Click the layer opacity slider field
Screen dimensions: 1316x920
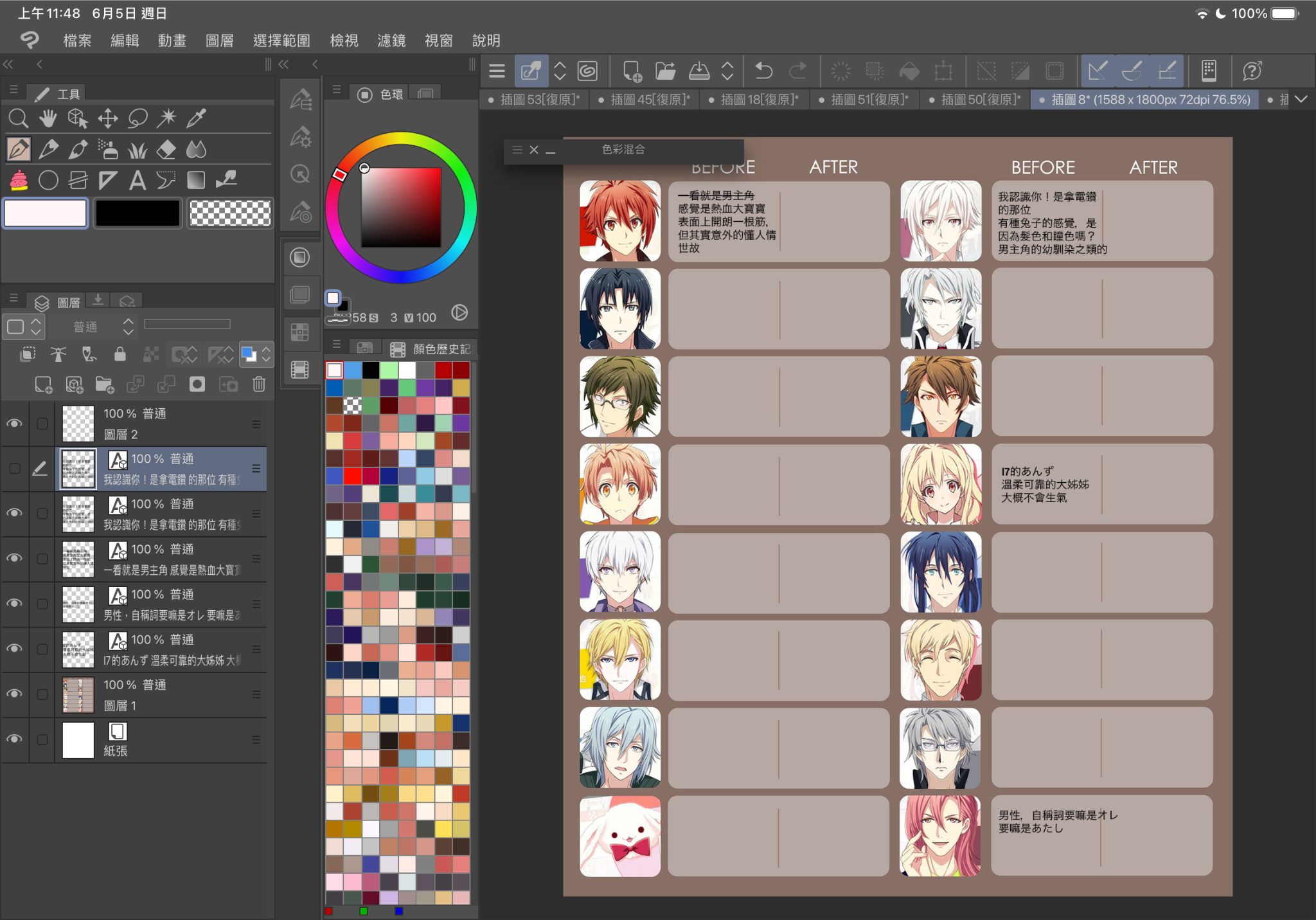(x=187, y=324)
